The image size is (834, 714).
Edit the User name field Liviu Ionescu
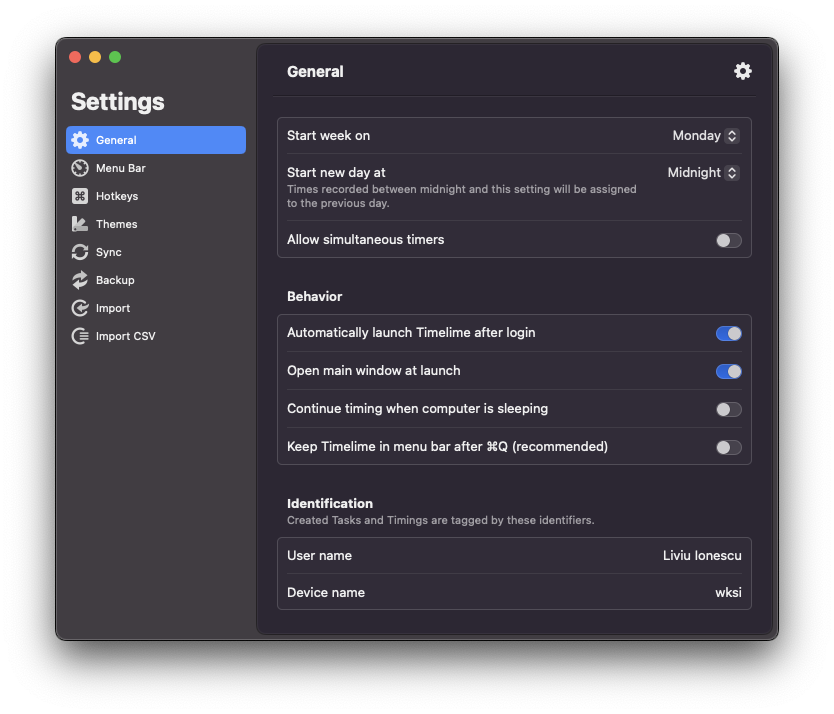pos(702,555)
